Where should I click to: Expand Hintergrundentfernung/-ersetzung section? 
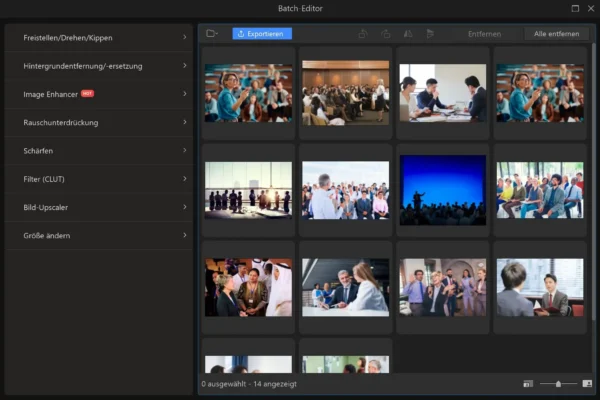pos(98,66)
